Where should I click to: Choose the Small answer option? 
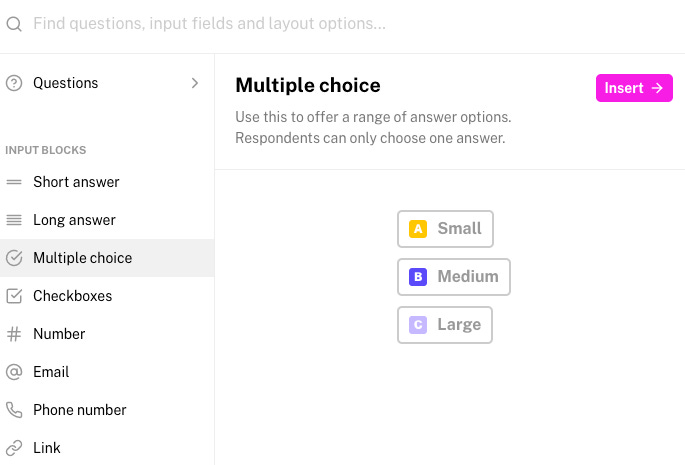click(445, 229)
